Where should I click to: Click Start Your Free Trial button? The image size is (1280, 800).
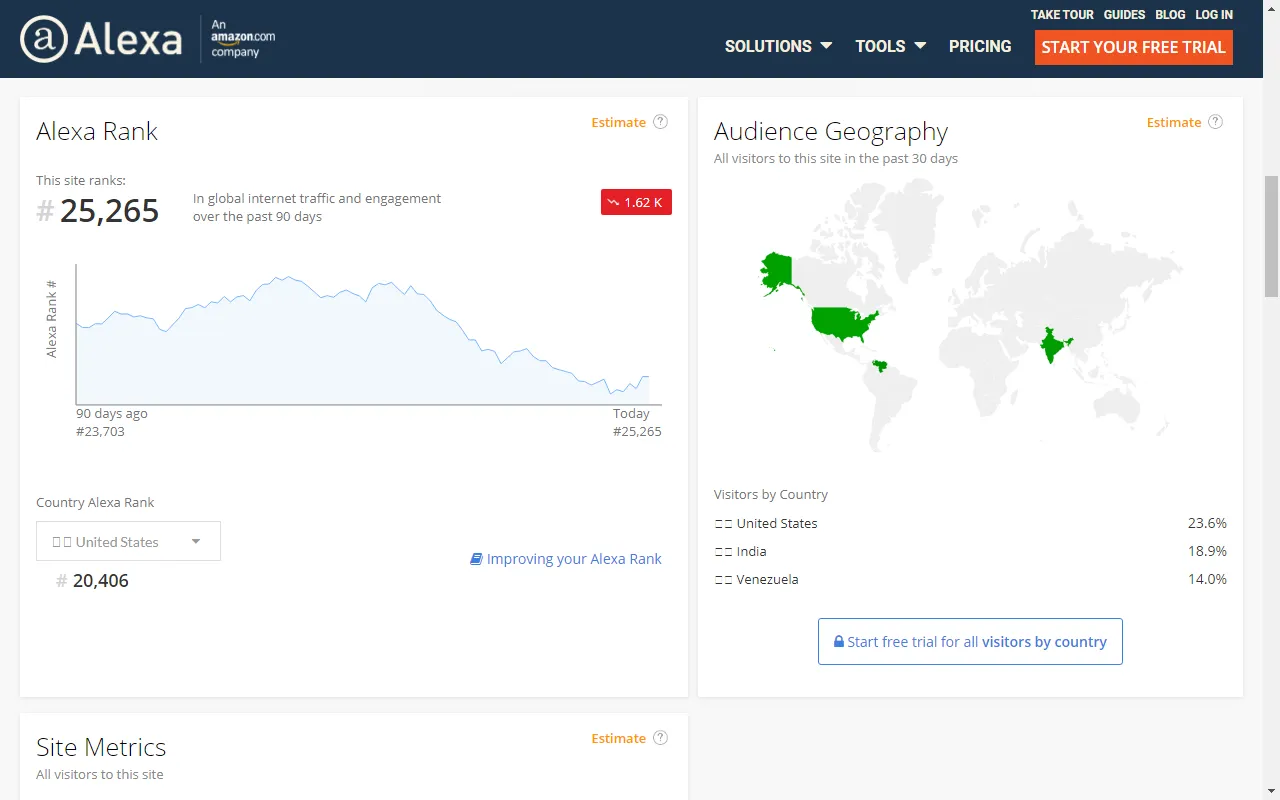click(x=1133, y=47)
